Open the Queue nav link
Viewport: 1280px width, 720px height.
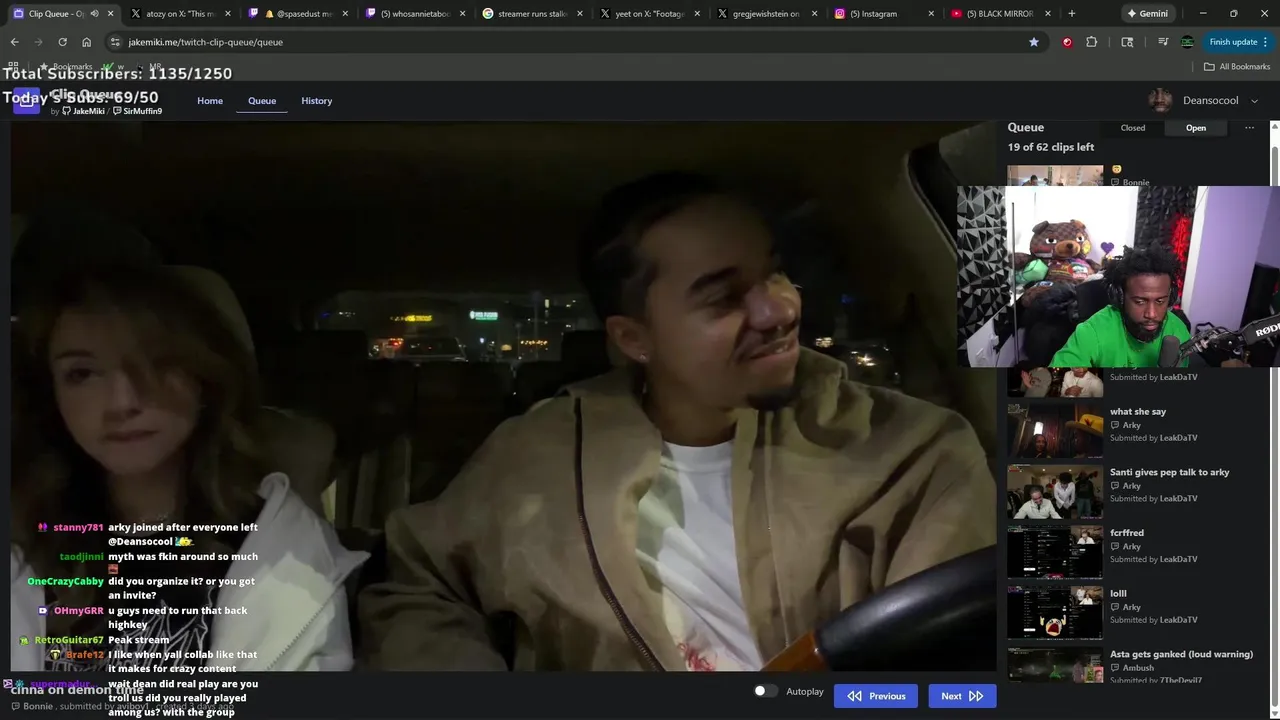point(262,101)
